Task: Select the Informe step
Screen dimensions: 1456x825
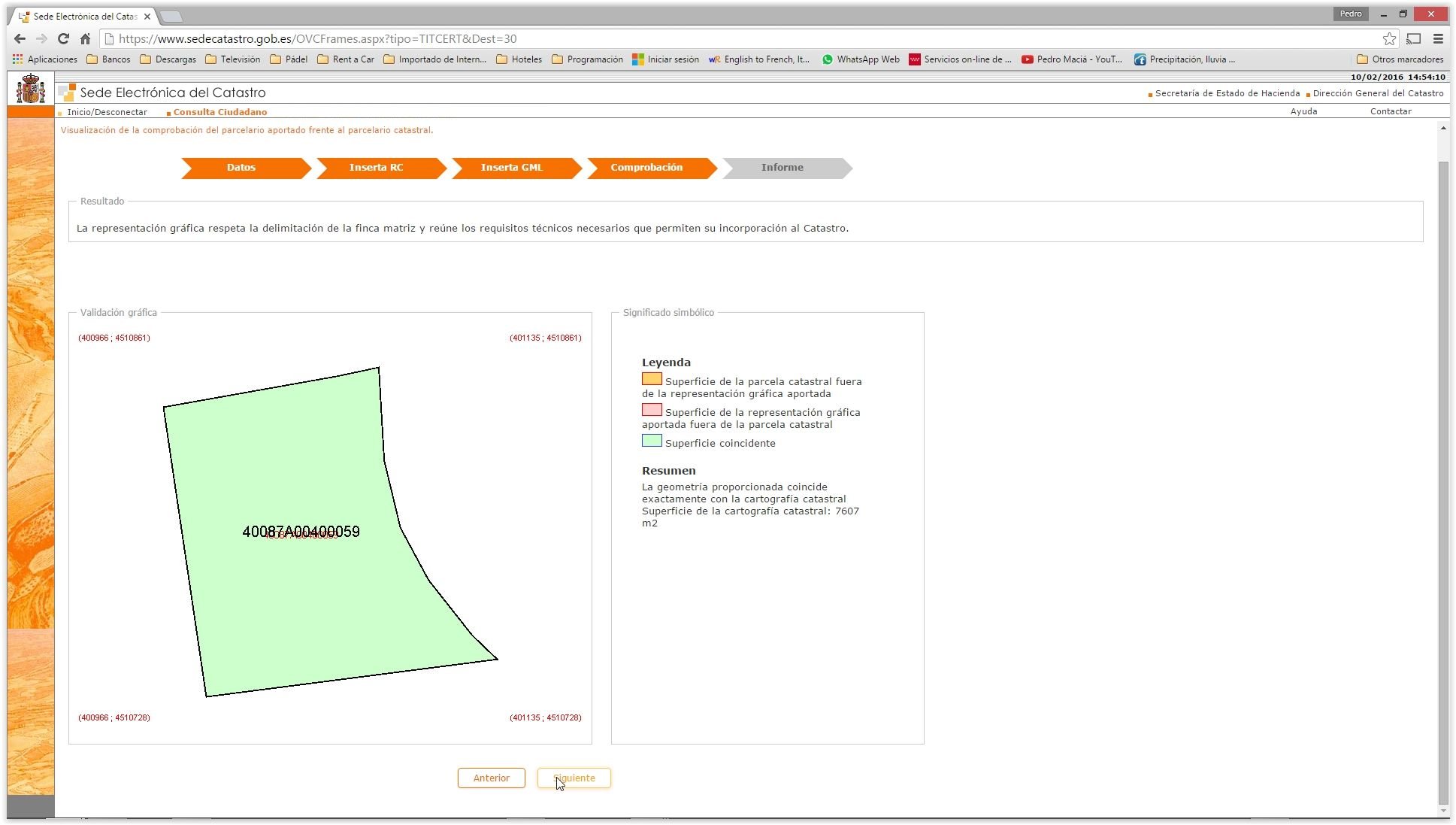Action: [786, 168]
